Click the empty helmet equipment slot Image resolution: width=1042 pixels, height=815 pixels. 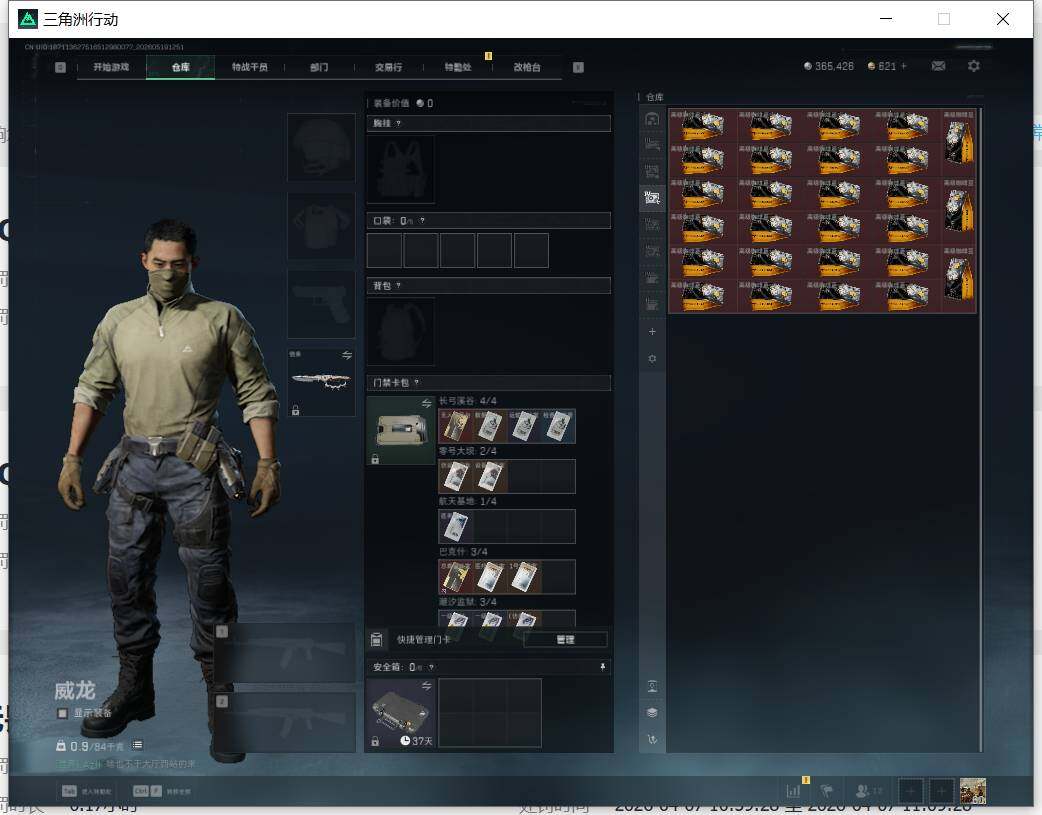coord(321,147)
